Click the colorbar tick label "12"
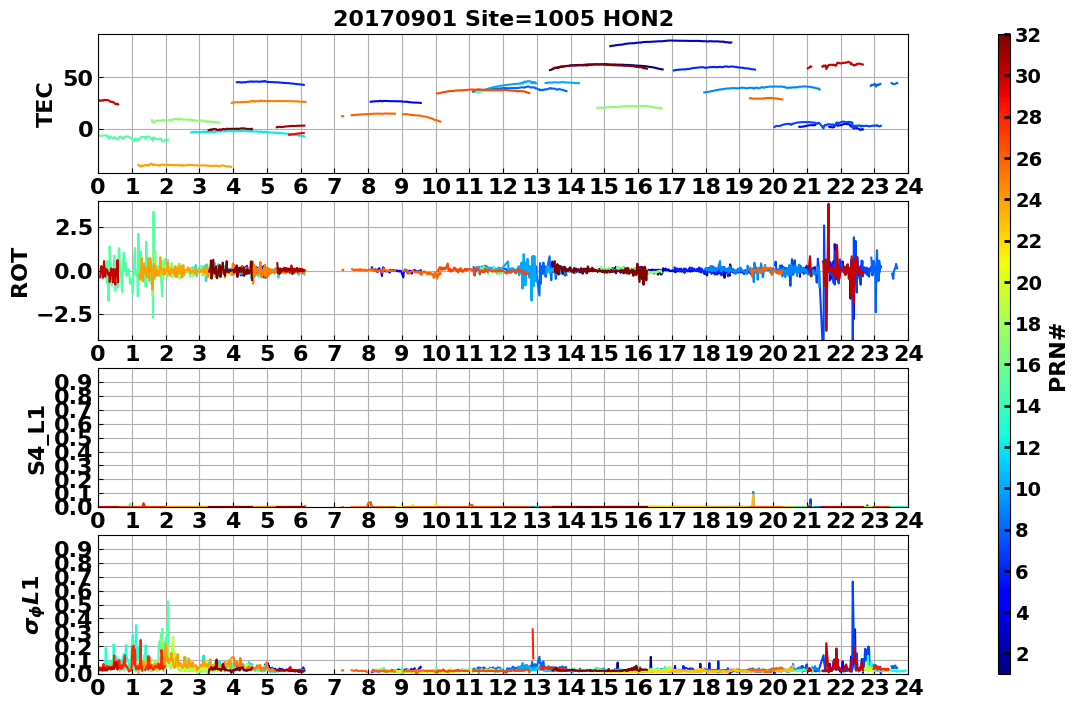The height and width of the screenshot is (709, 1077). tap(1028, 447)
